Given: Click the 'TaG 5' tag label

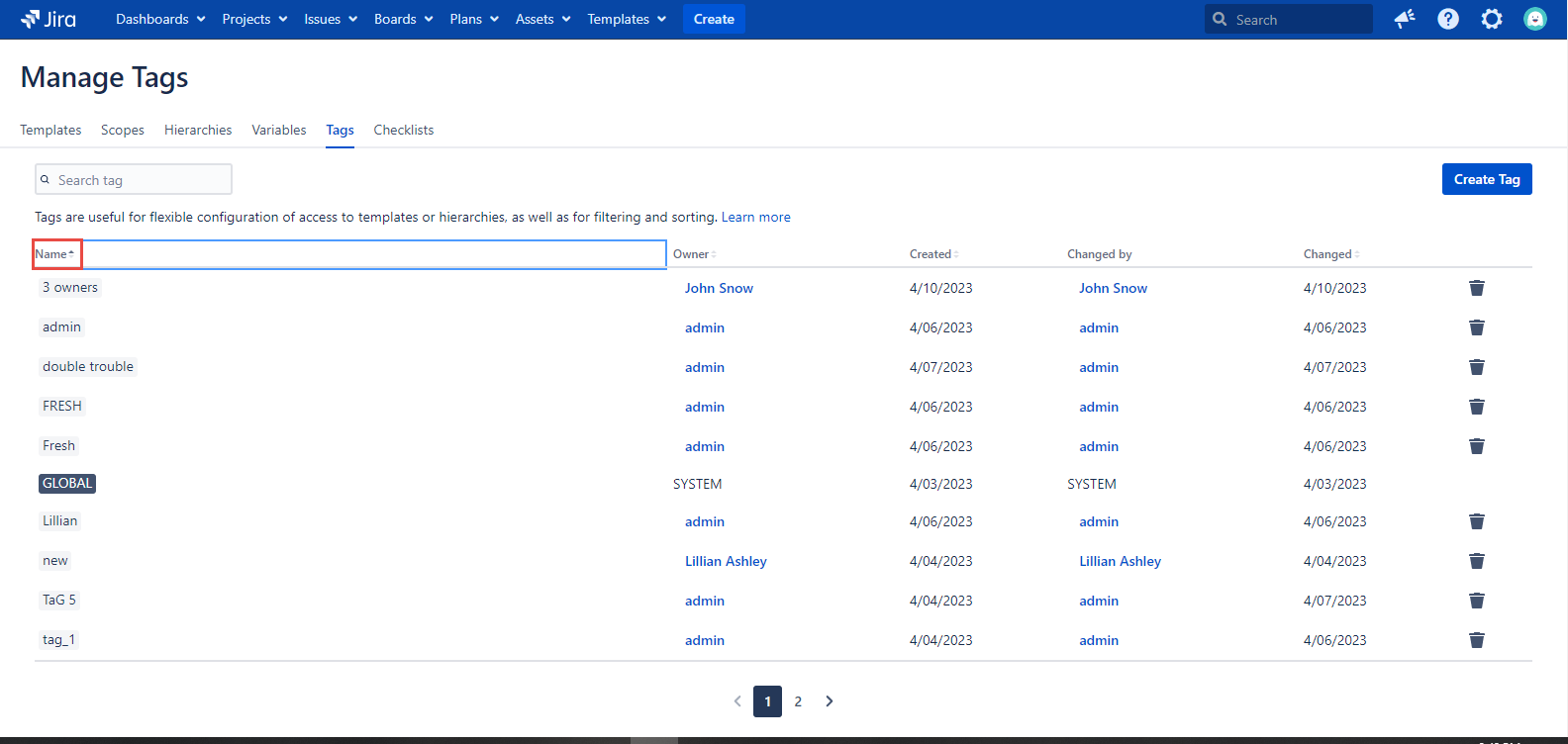Looking at the screenshot, I should tap(59, 600).
